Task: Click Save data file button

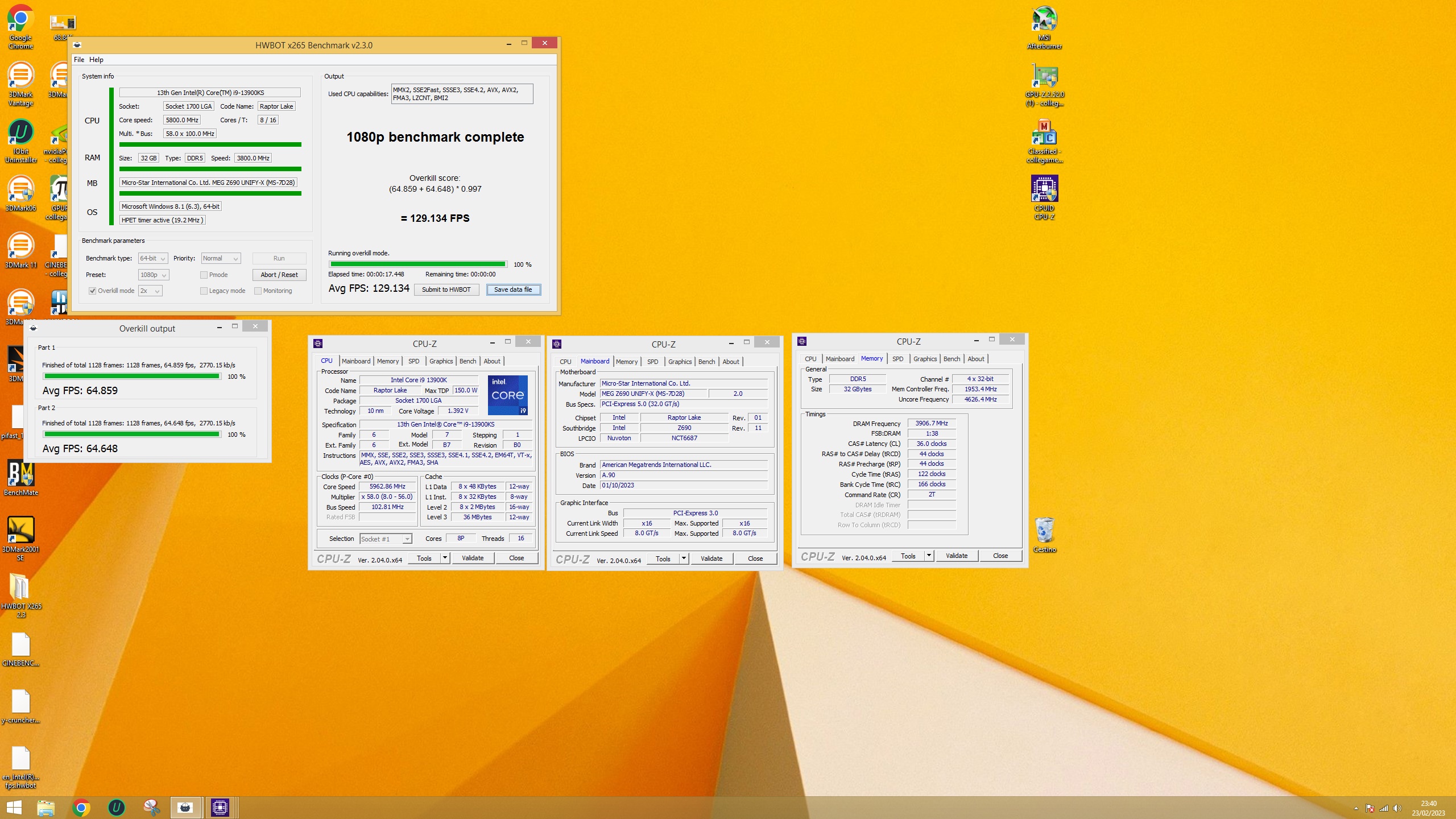Action: tap(513, 289)
